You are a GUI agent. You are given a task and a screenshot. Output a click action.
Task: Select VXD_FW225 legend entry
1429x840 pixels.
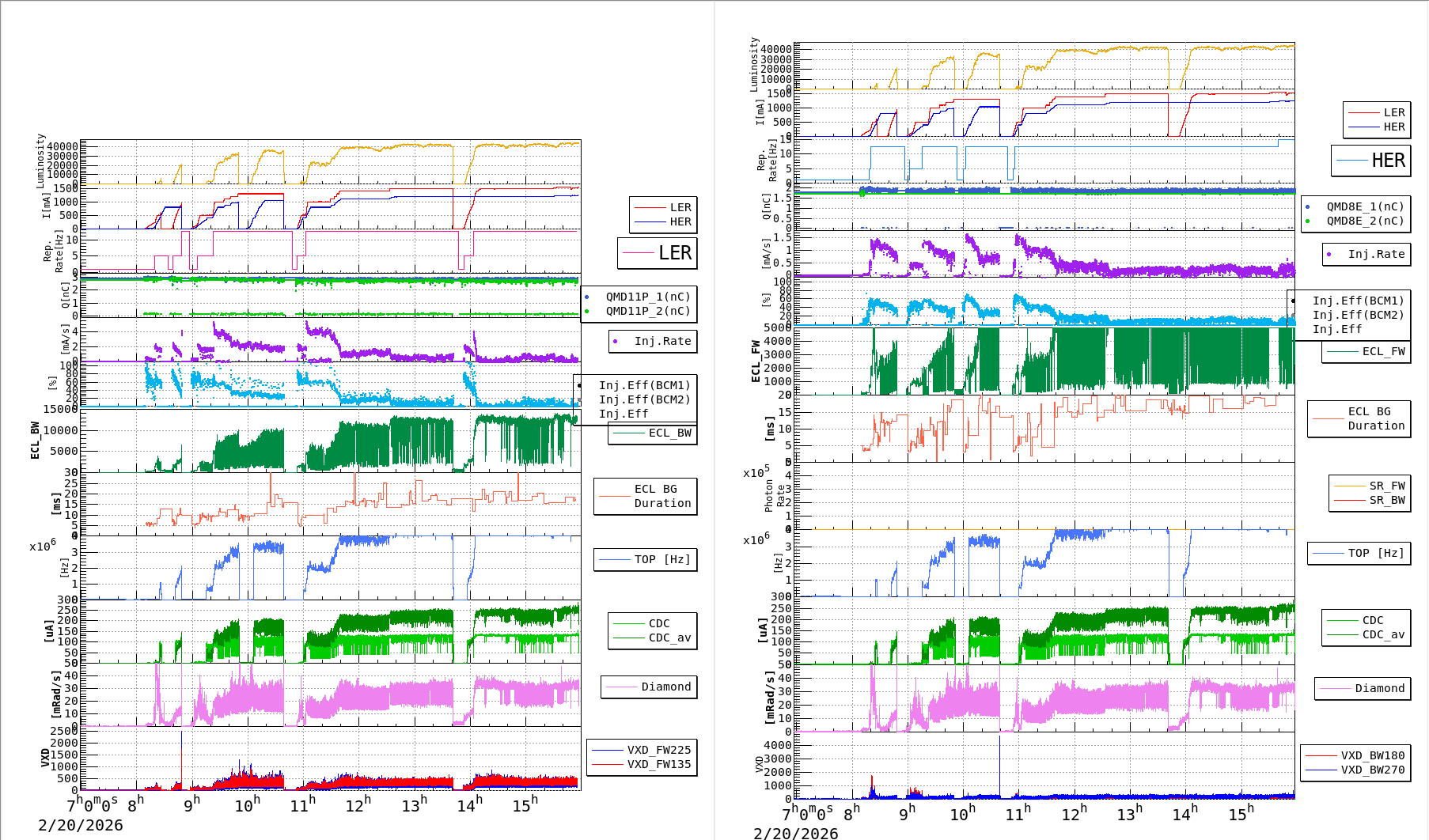coord(642,750)
